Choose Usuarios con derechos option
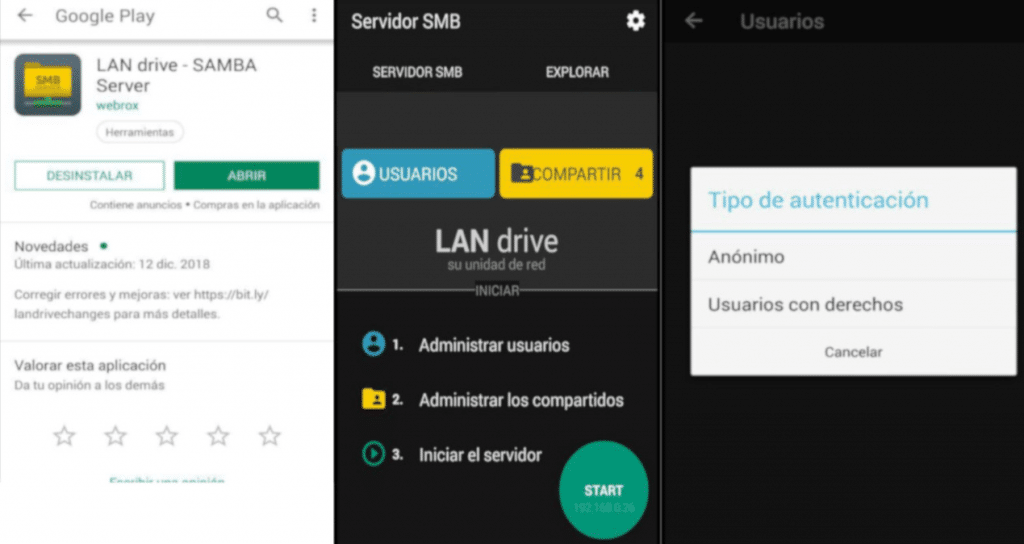Image resolution: width=1024 pixels, height=544 pixels. [854, 304]
